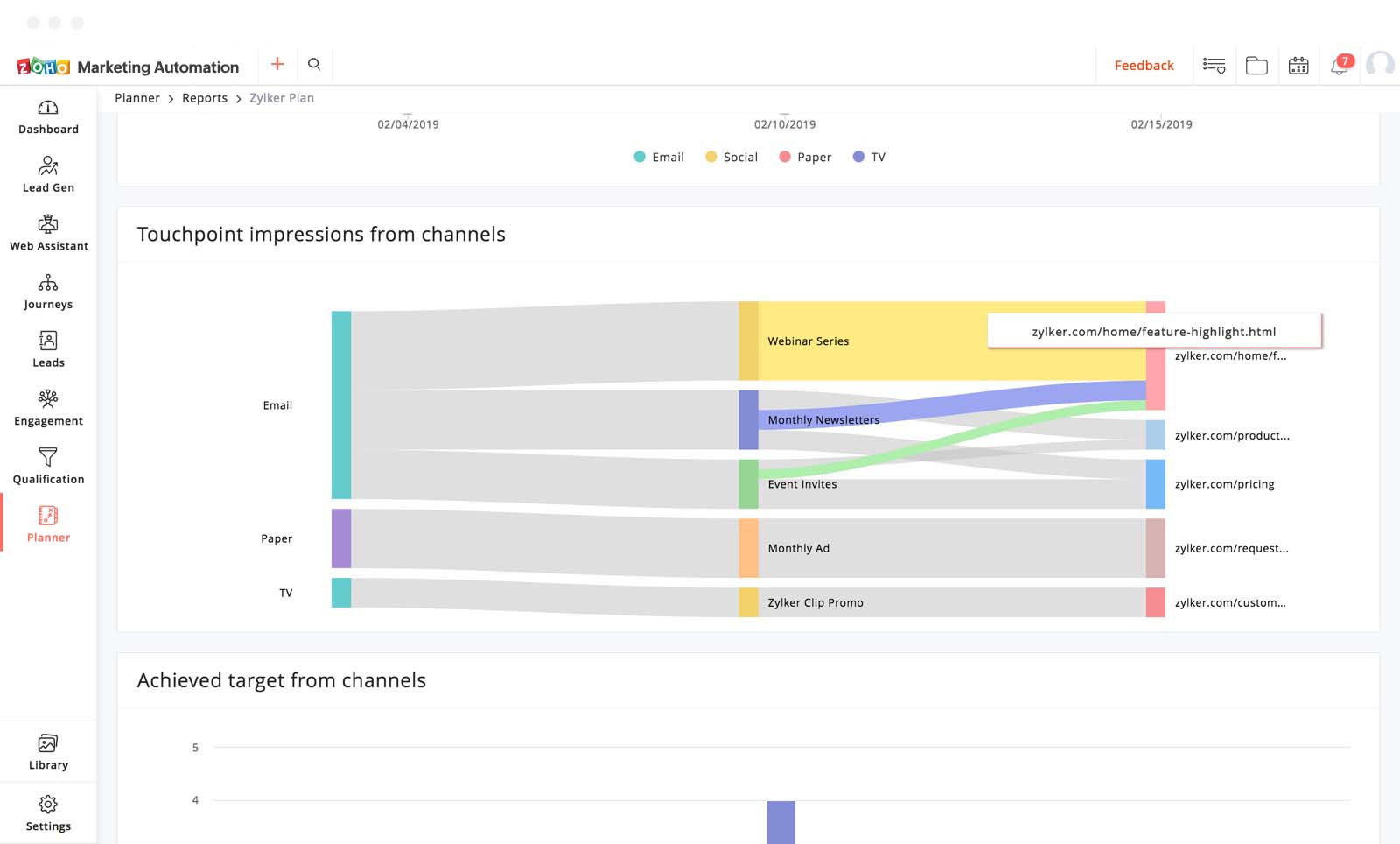This screenshot has width=1400, height=844.
Task: Open the Web Assistant module
Action: [x=48, y=234]
